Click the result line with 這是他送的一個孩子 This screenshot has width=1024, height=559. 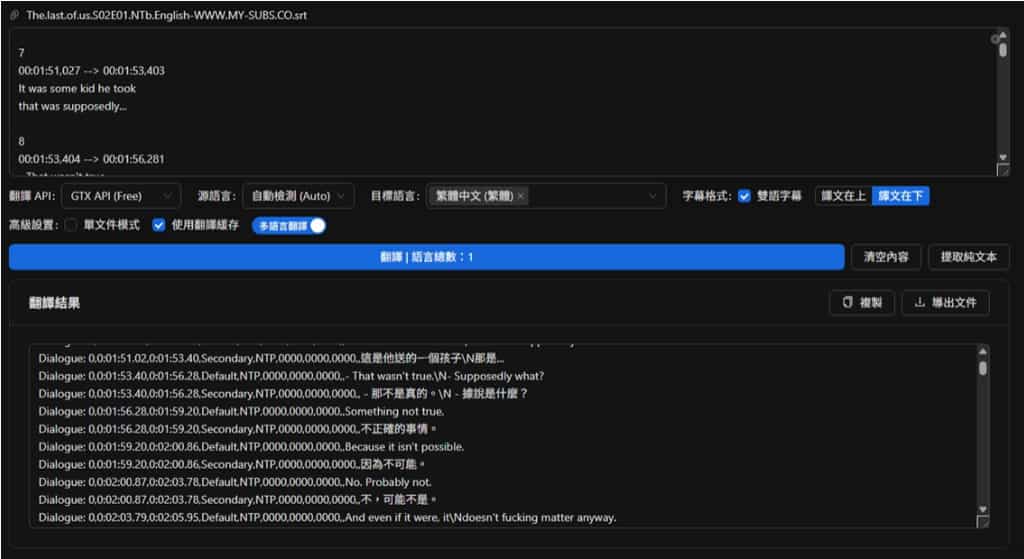click(272, 359)
